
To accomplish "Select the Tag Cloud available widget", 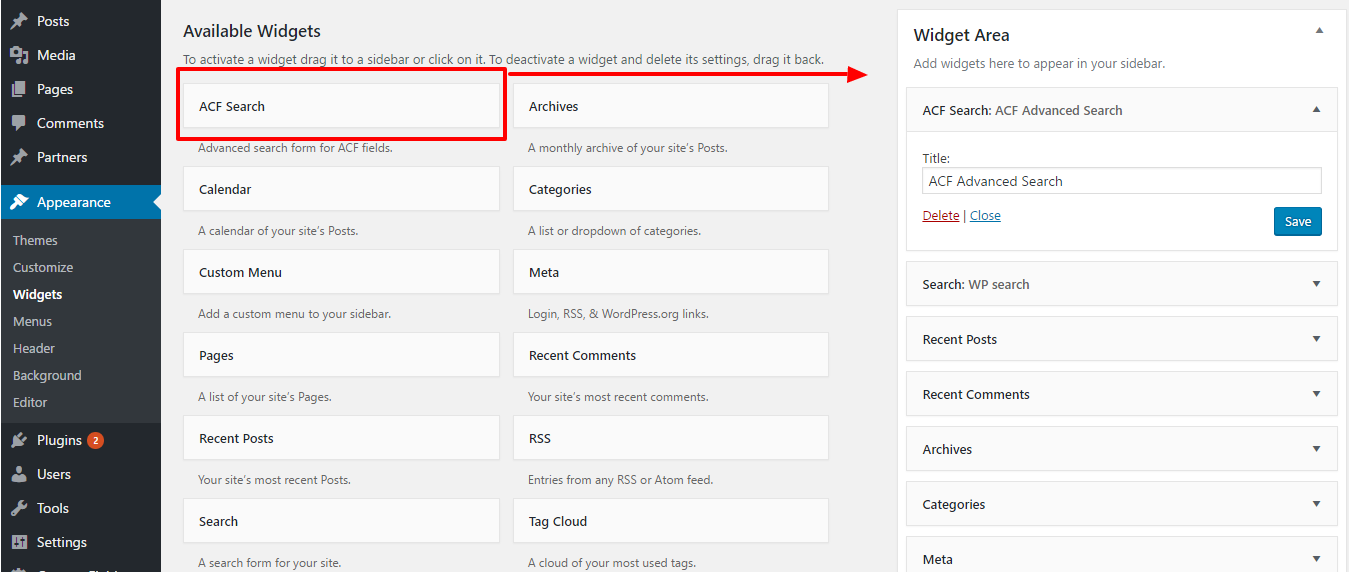I will pyautogui.click(x=671, y=521).
